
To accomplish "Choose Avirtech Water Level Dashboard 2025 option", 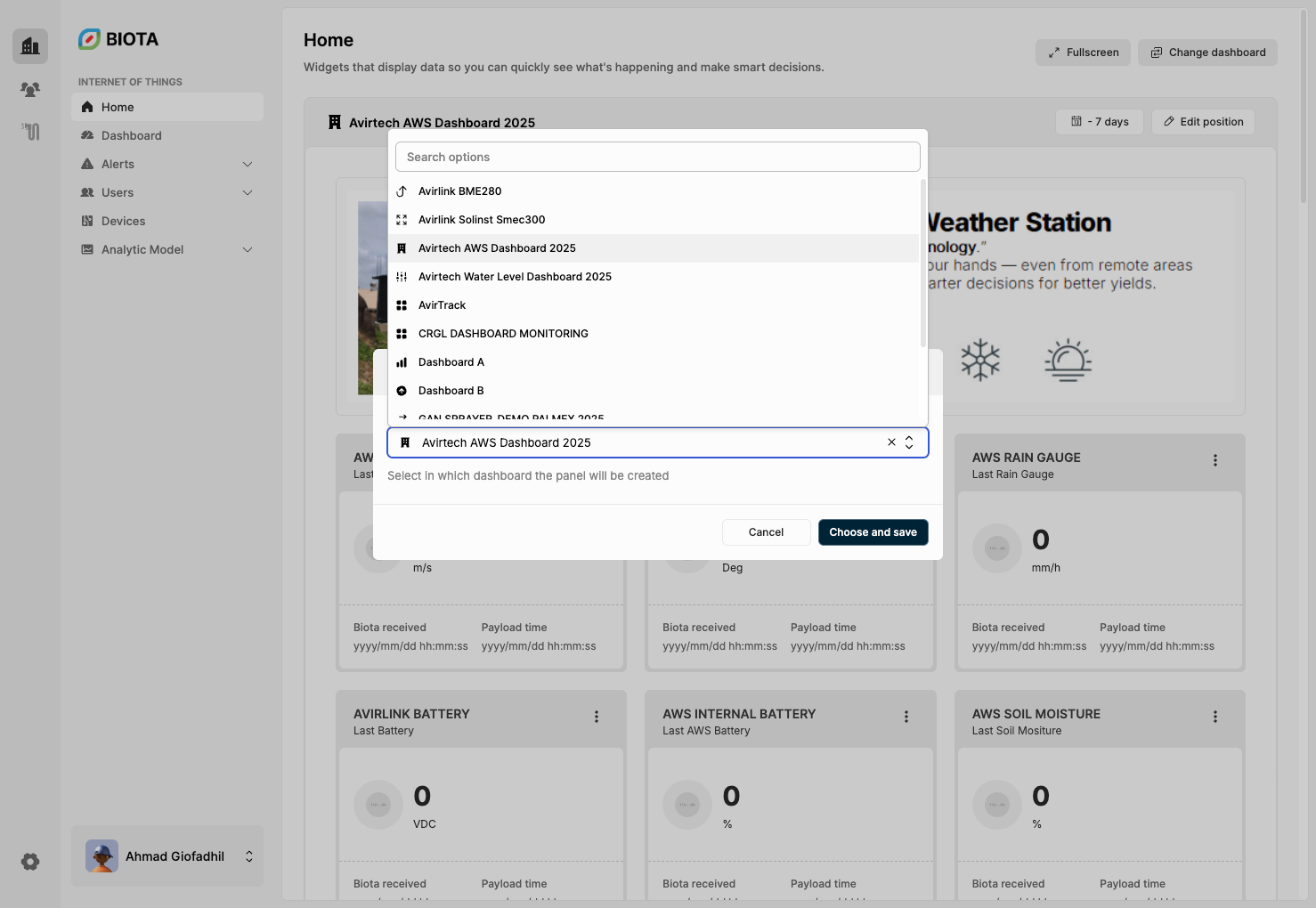I will click(x=515, y=277).
